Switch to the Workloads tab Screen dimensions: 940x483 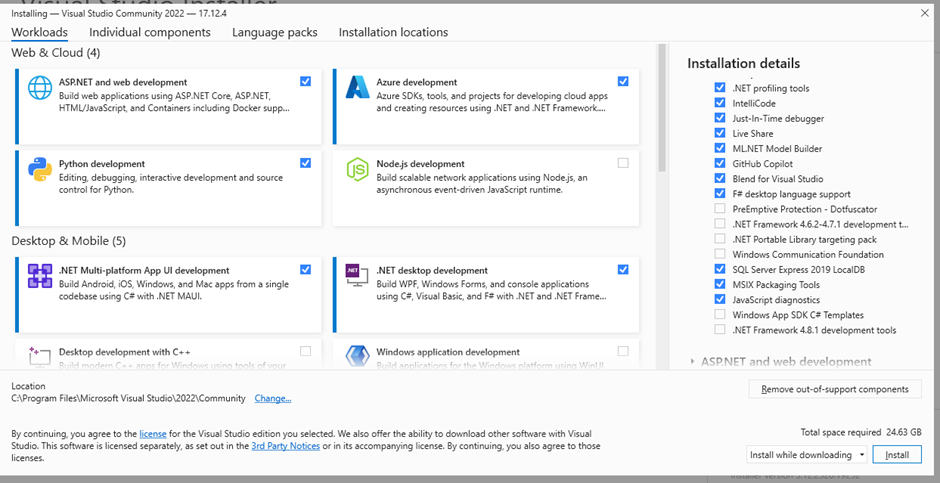[40, 32]
